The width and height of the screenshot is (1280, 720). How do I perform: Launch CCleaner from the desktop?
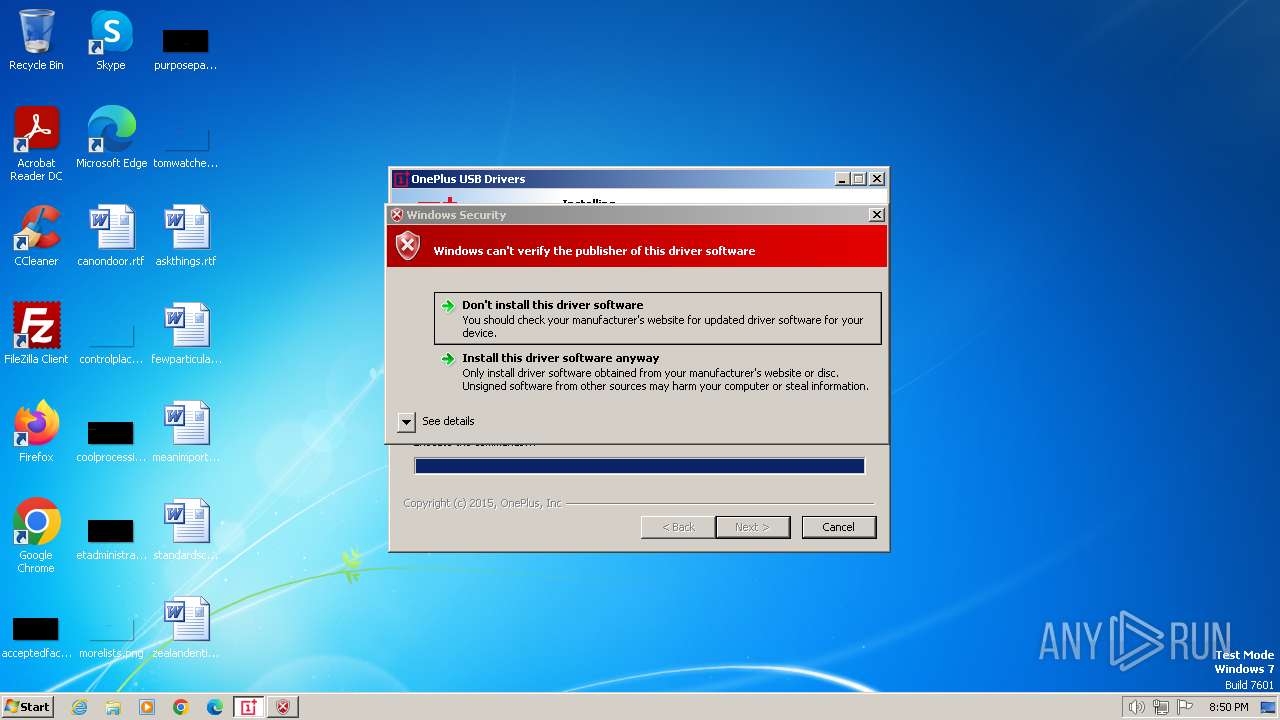tap(36, 236)
